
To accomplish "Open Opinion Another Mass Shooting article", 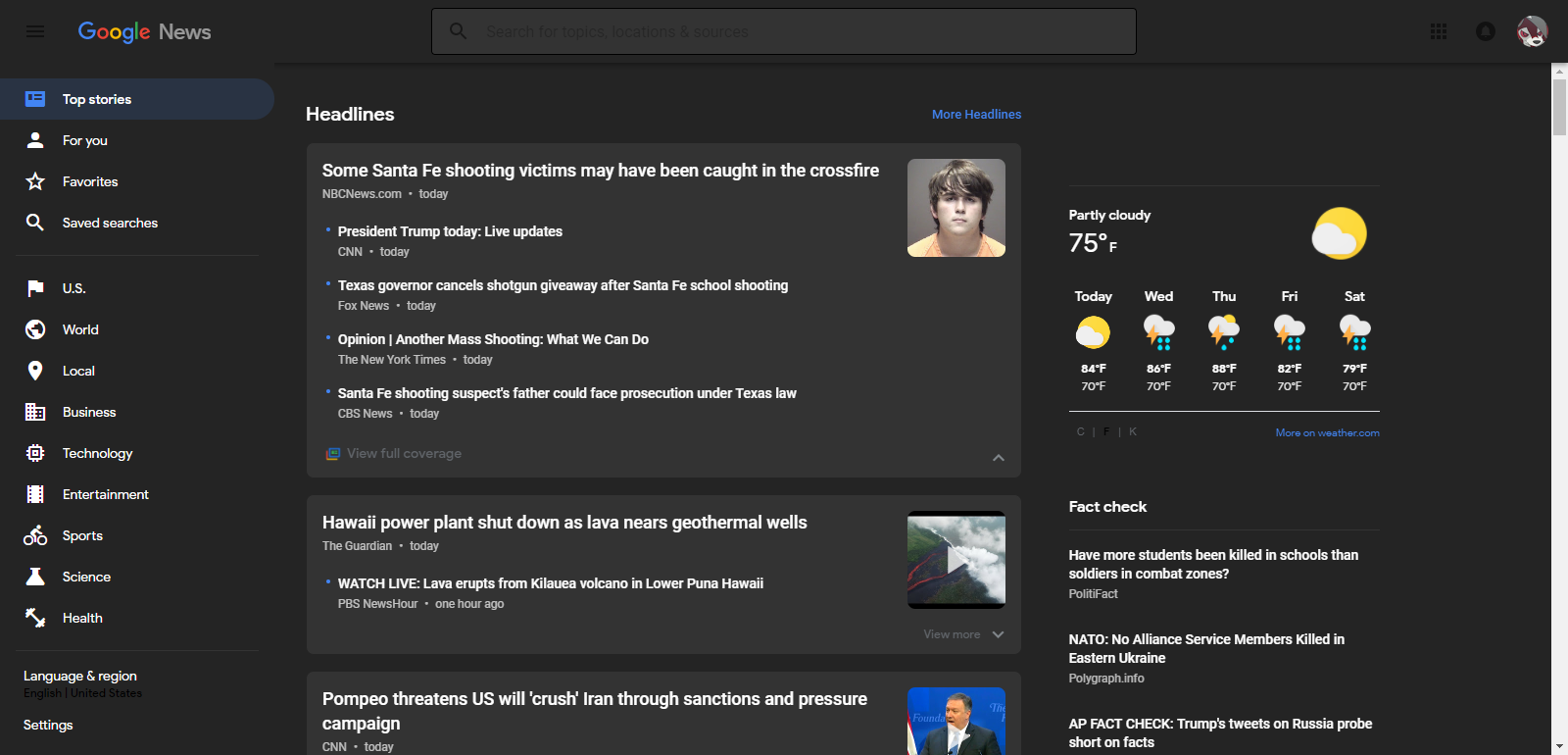I will [x=493, y=339].
